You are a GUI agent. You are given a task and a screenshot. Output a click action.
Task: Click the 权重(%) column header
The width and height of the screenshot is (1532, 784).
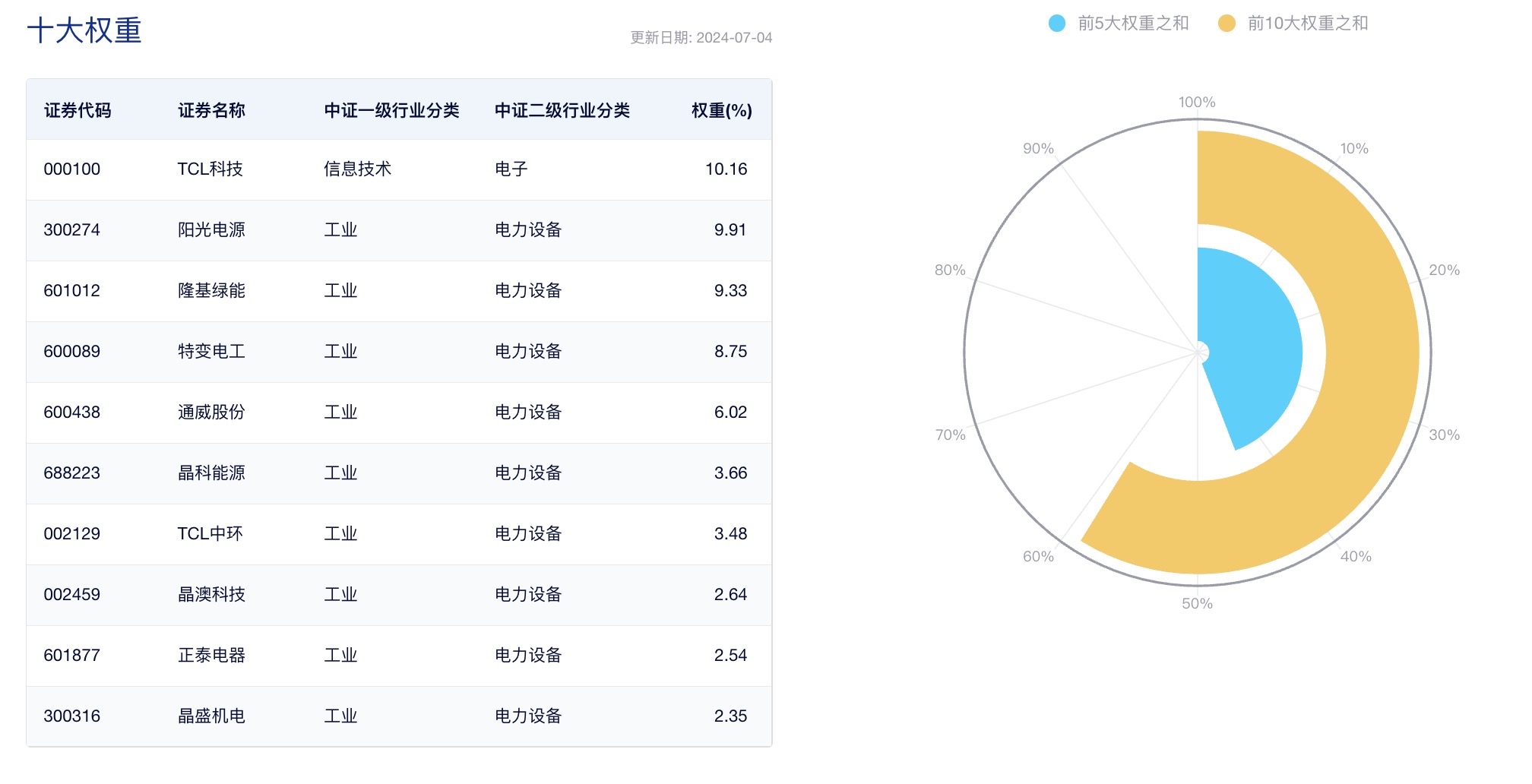pos(721,110)
